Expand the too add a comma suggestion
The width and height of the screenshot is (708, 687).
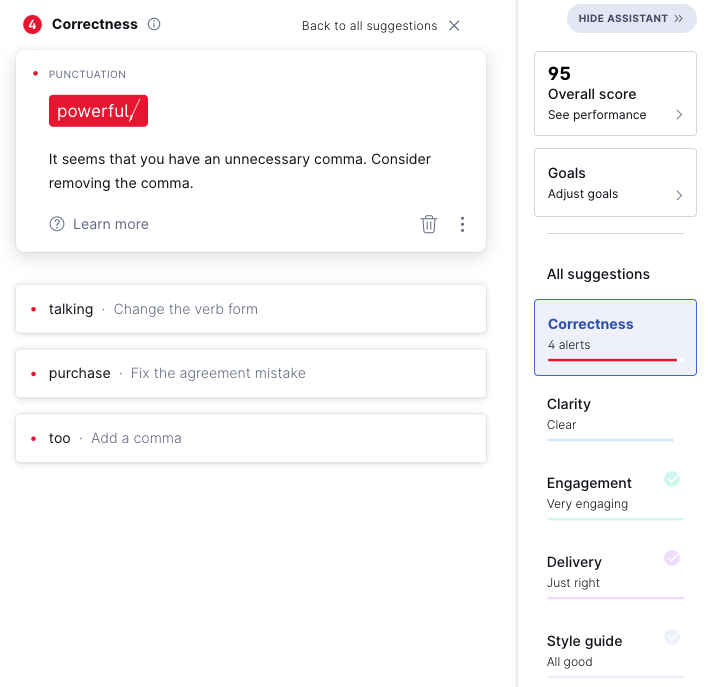click(251, 438)
